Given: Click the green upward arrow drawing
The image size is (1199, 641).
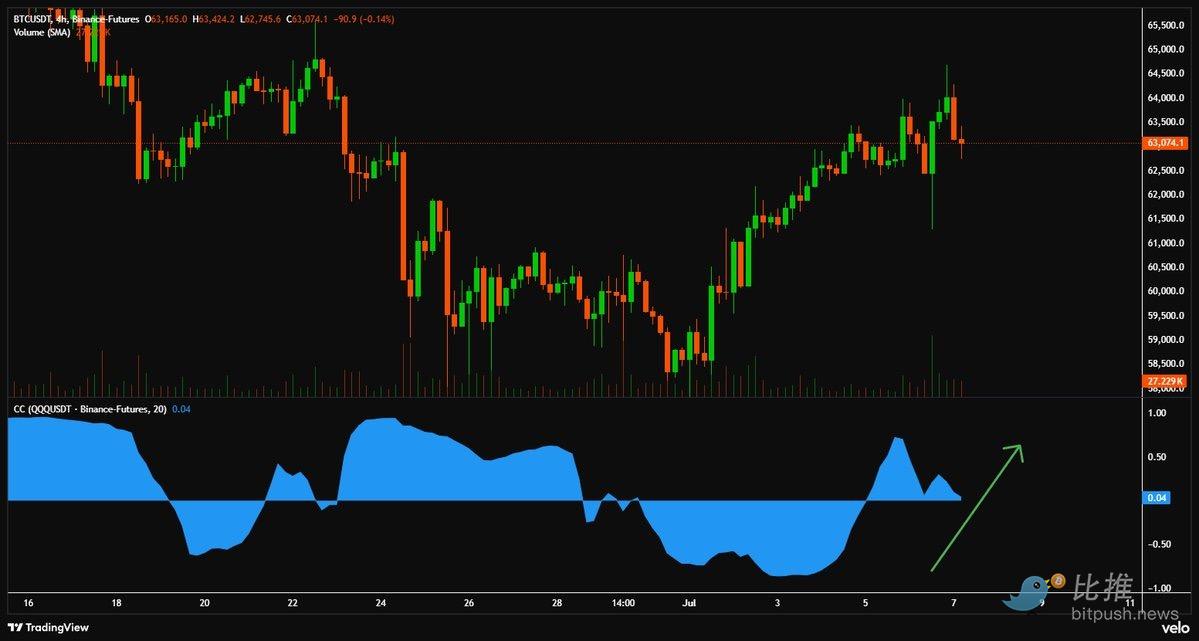Looking at the screenshot, I should click(976, 508).
